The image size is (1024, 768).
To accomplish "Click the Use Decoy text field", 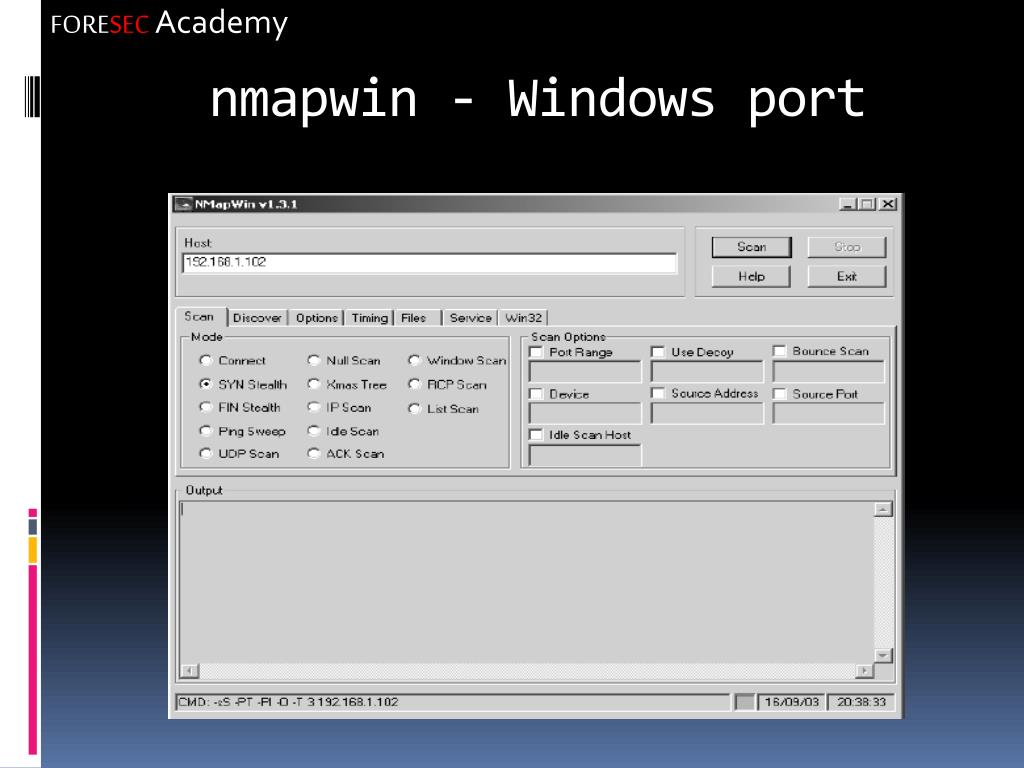I will click(707, 372).
